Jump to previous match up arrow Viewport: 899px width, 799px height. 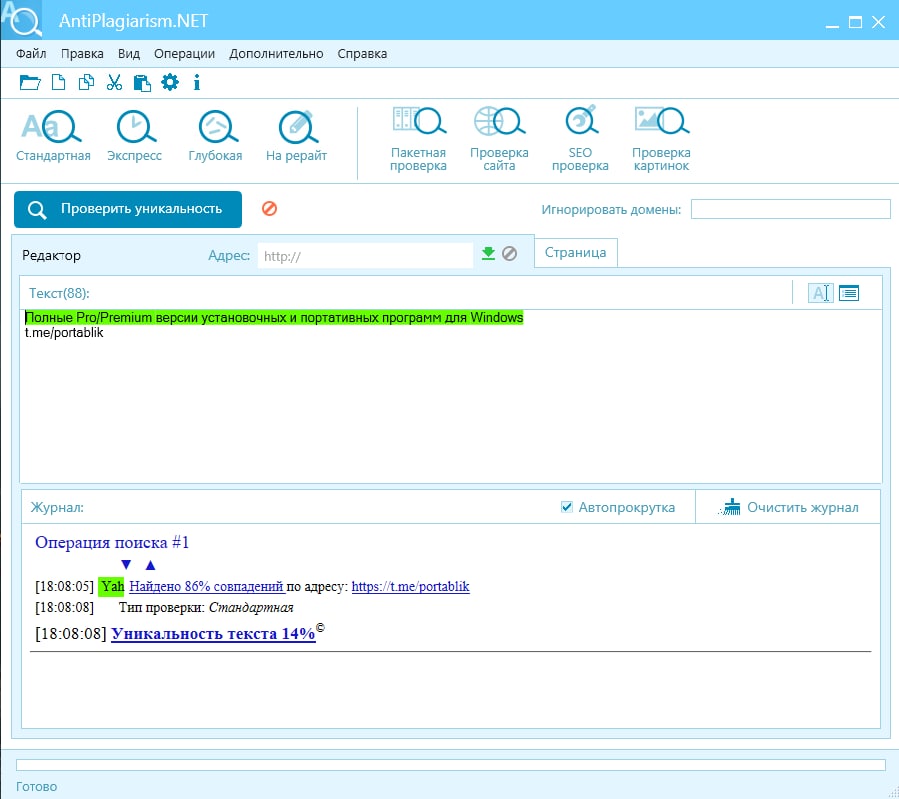[x=150, y=565]
